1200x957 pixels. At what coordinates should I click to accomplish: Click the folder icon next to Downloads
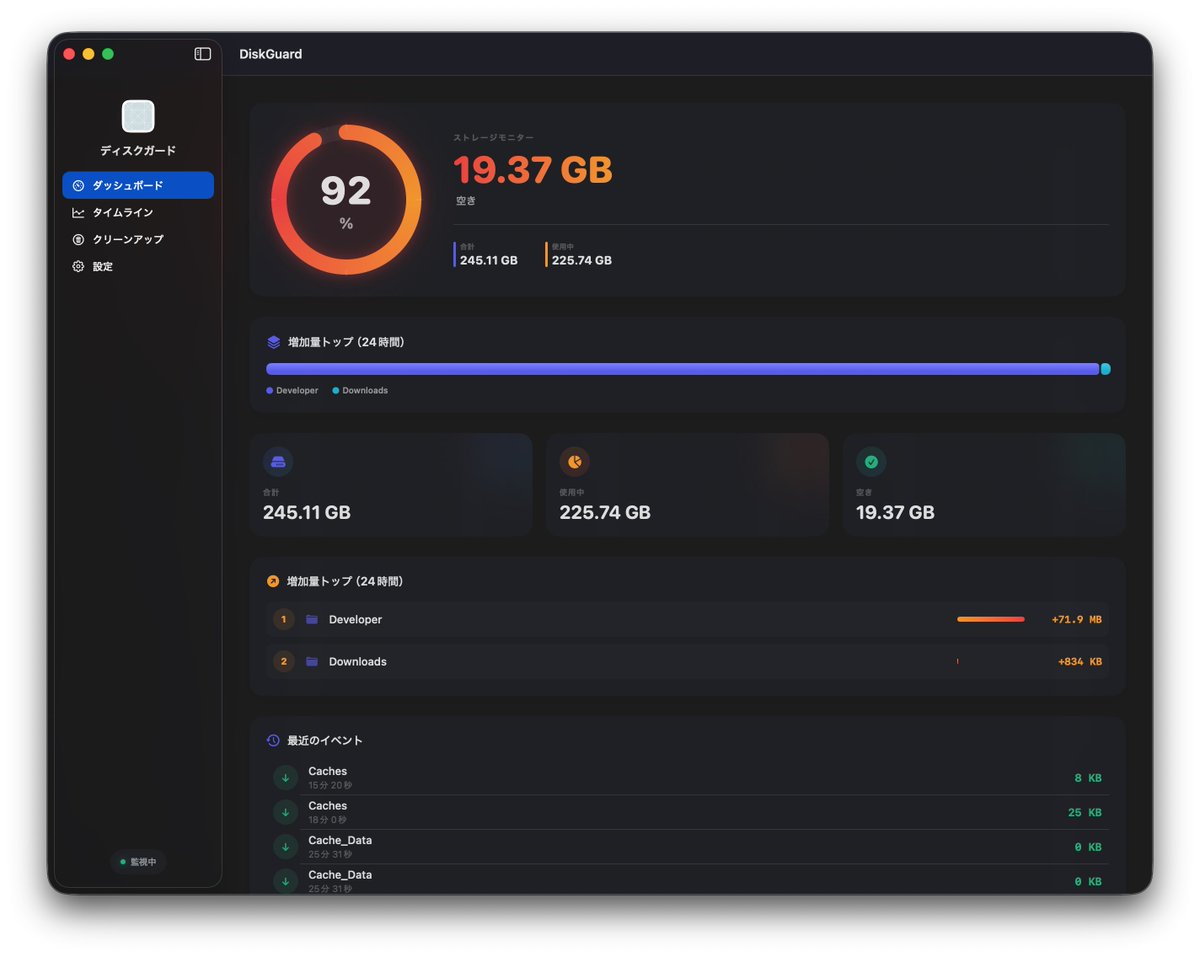pos(312,661)
